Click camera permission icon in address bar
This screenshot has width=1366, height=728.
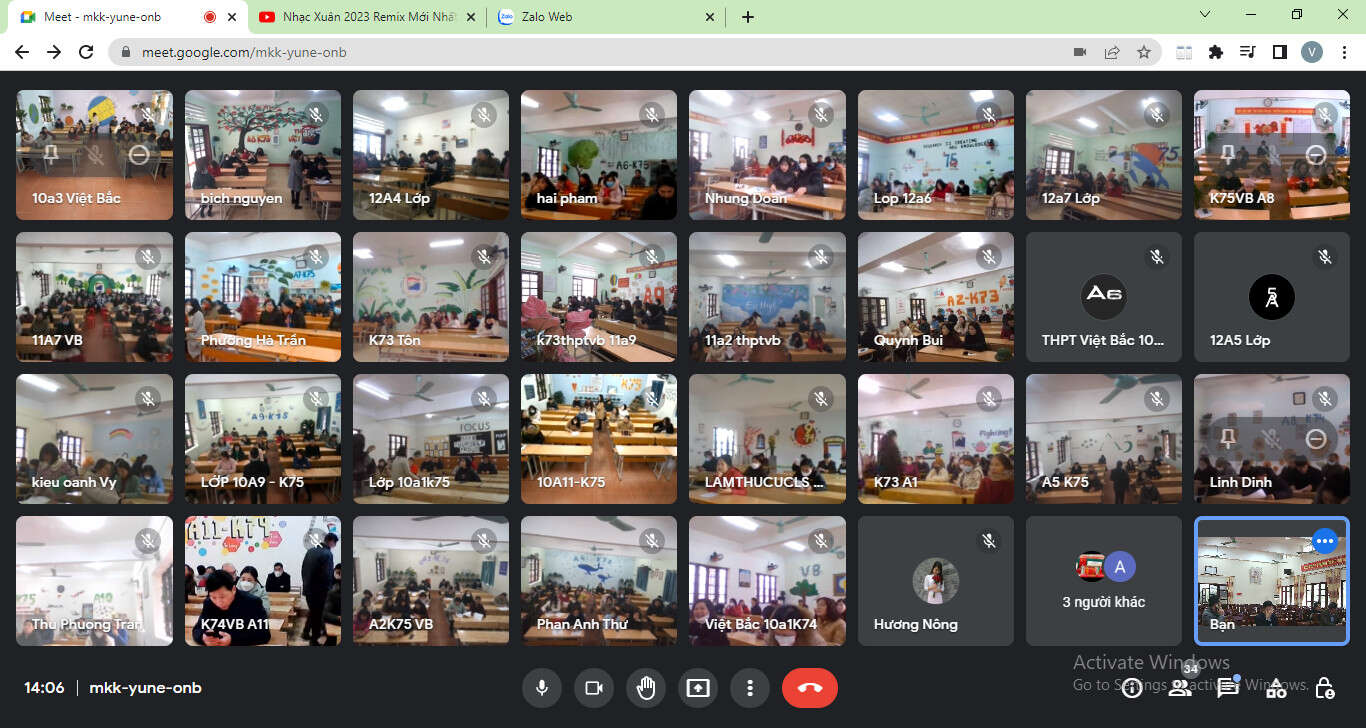pyautogui.click(x=1080, y=52)
